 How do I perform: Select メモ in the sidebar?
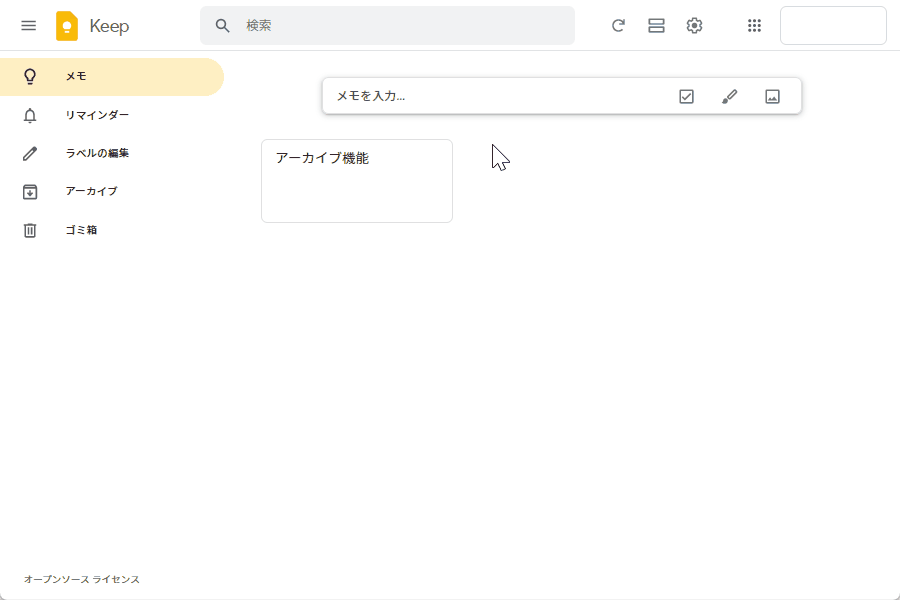pos(112,77)
